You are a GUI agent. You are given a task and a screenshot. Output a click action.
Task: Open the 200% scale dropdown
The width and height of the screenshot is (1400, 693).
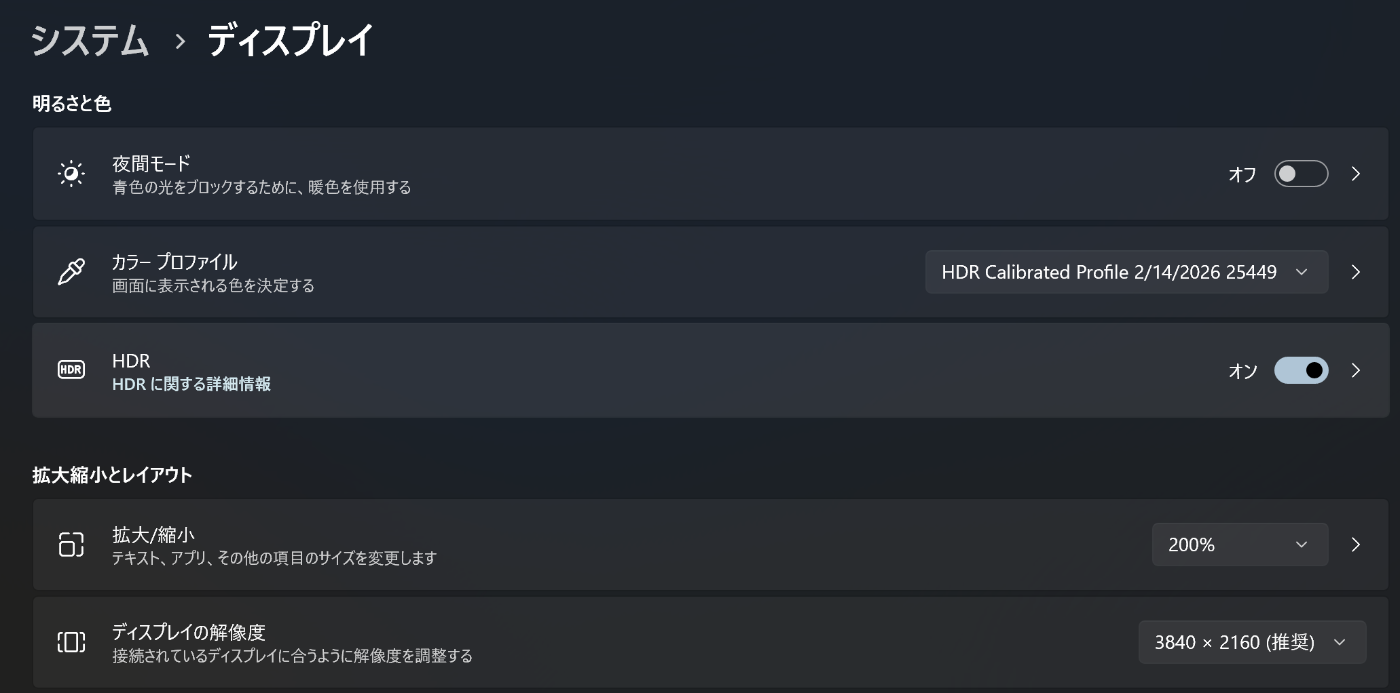coord(1239,544)
